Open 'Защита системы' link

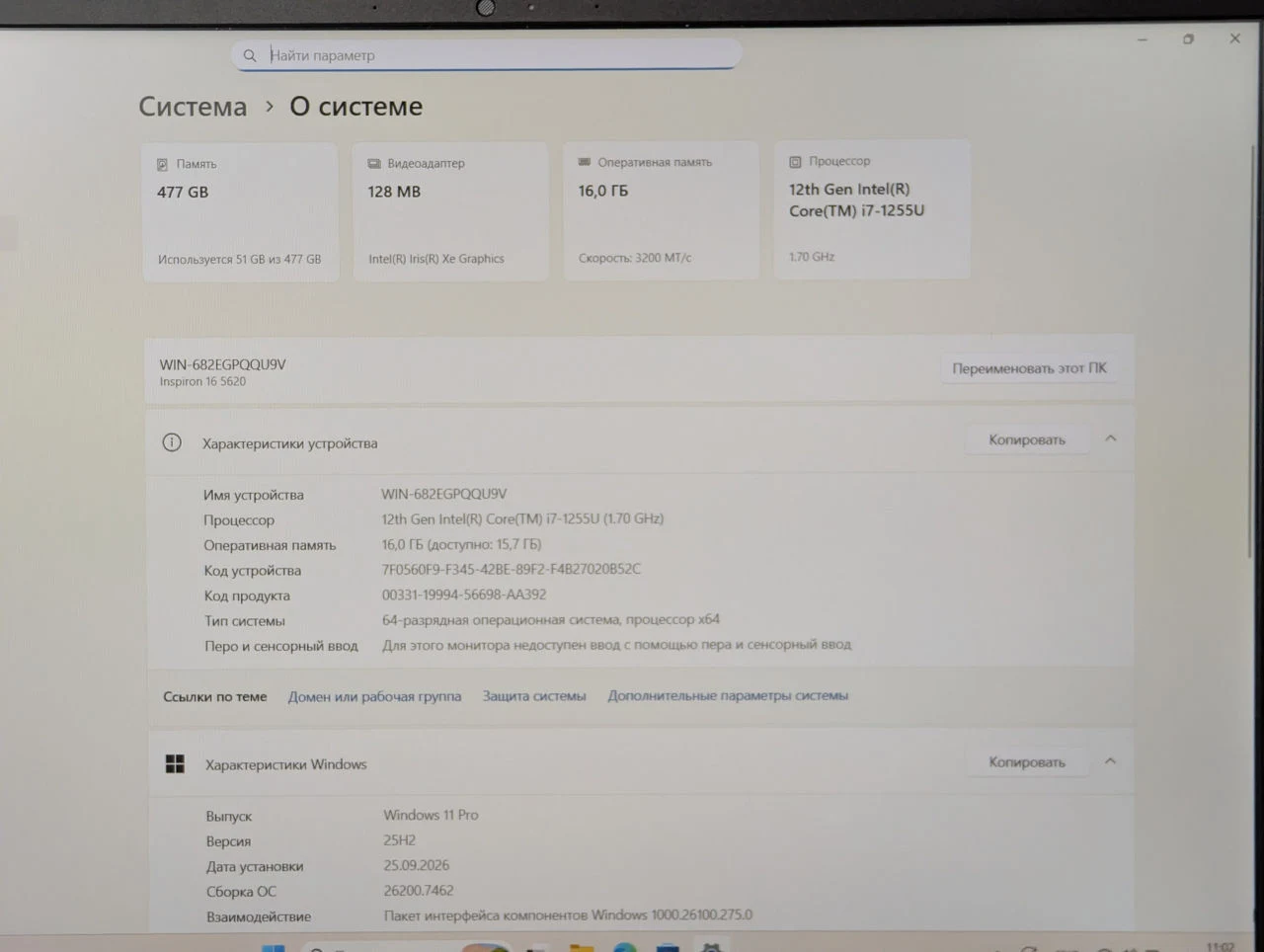(x=534, y=696)
